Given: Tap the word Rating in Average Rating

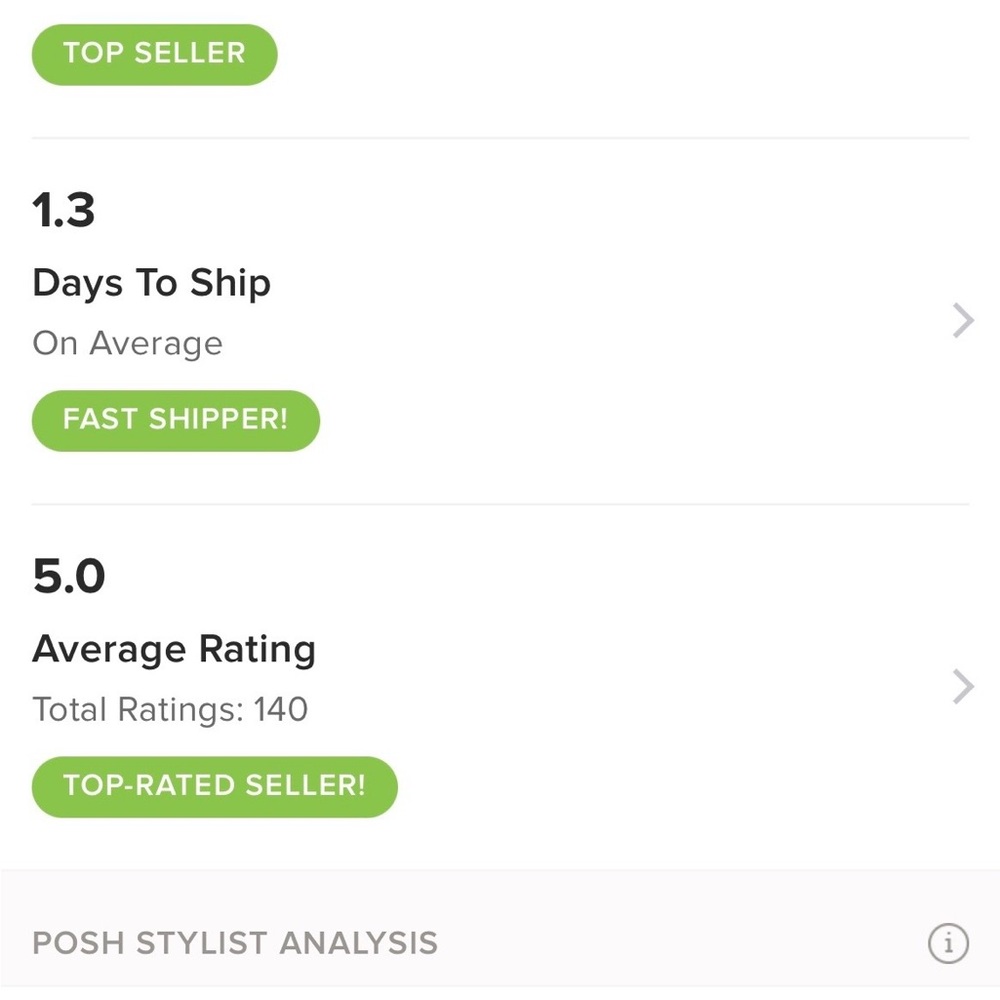Looking at the screenshot, I should tap(258, 650).
